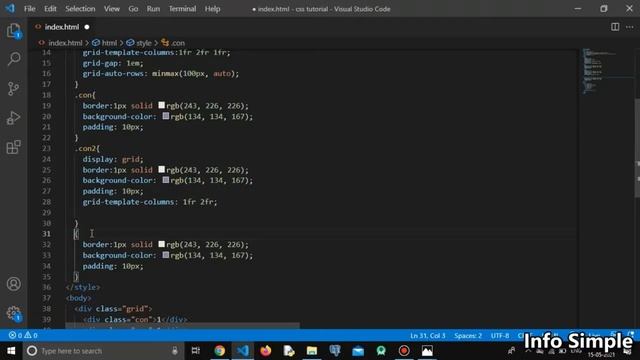This screenshot has width=640, height=360.
Task: Open the Go menu
Action: (133, 9)
